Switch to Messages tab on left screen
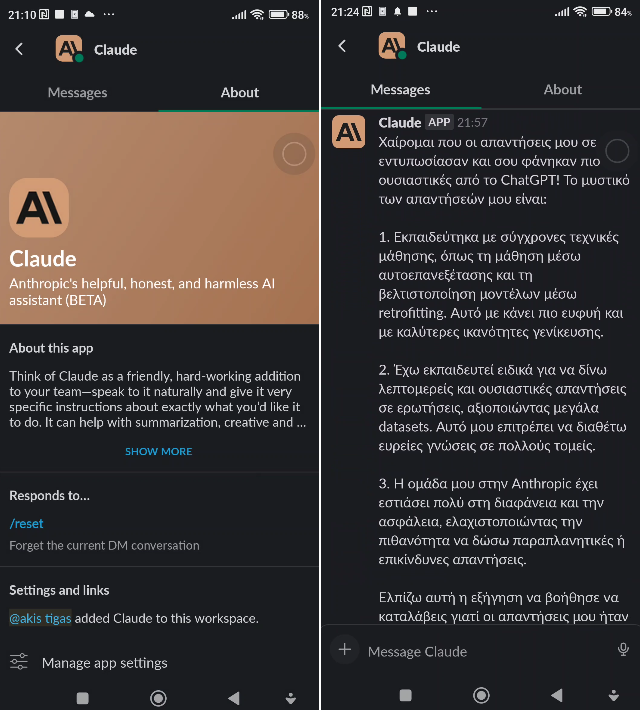 point(77,92)
